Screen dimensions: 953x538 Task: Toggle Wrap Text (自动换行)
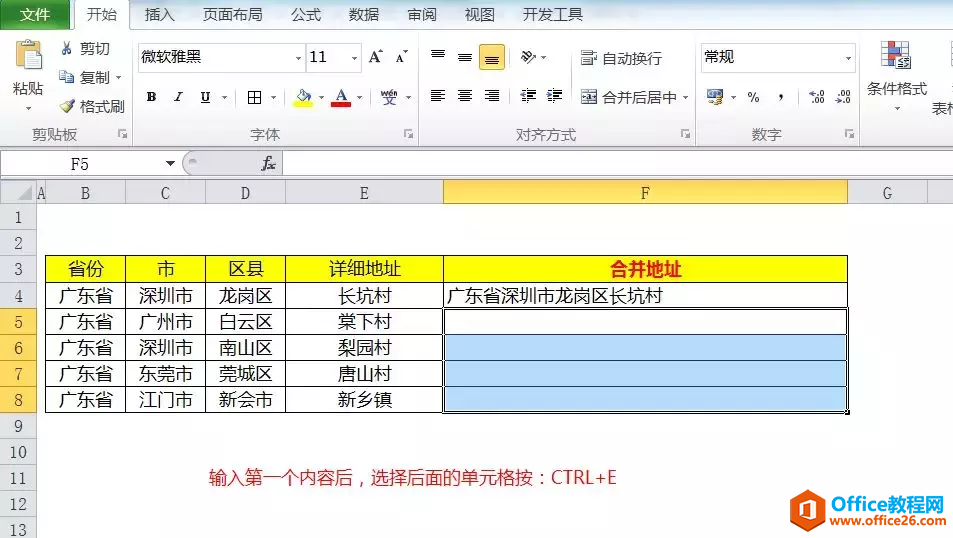click(621, 58)
